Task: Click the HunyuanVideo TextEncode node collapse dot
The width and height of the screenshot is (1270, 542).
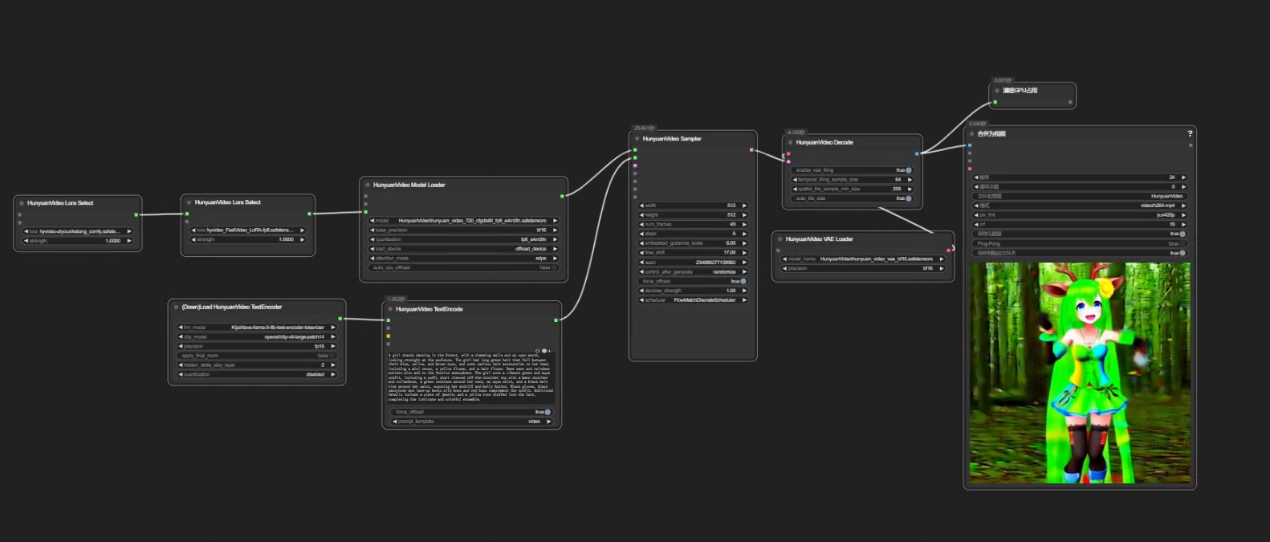Action: pyautogui.click(x=390, y=309)
